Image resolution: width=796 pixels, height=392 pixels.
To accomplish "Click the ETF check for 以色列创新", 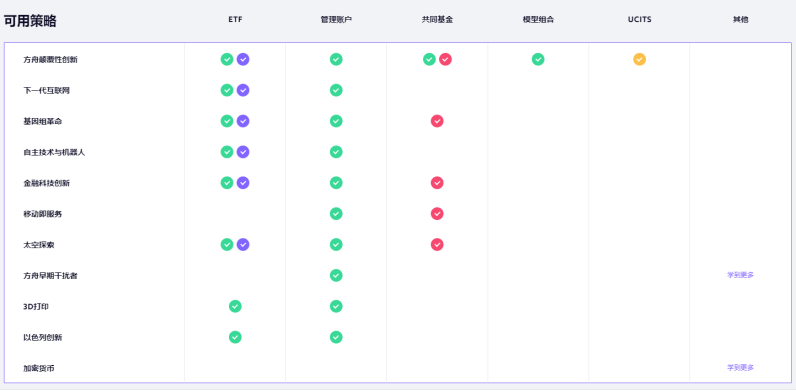I will click(x=235, y=337).
